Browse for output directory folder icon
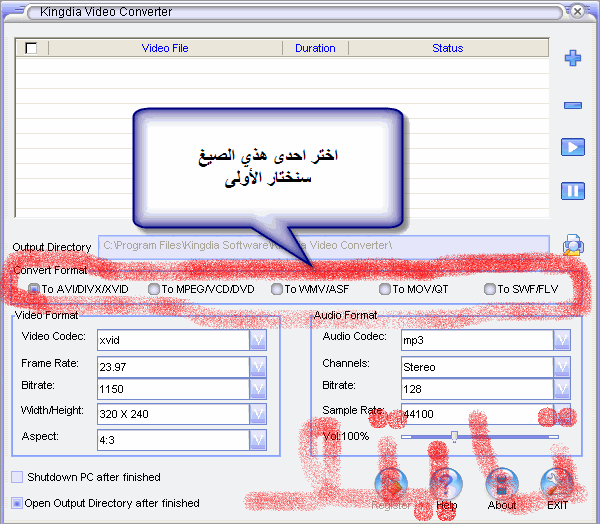 573,245
